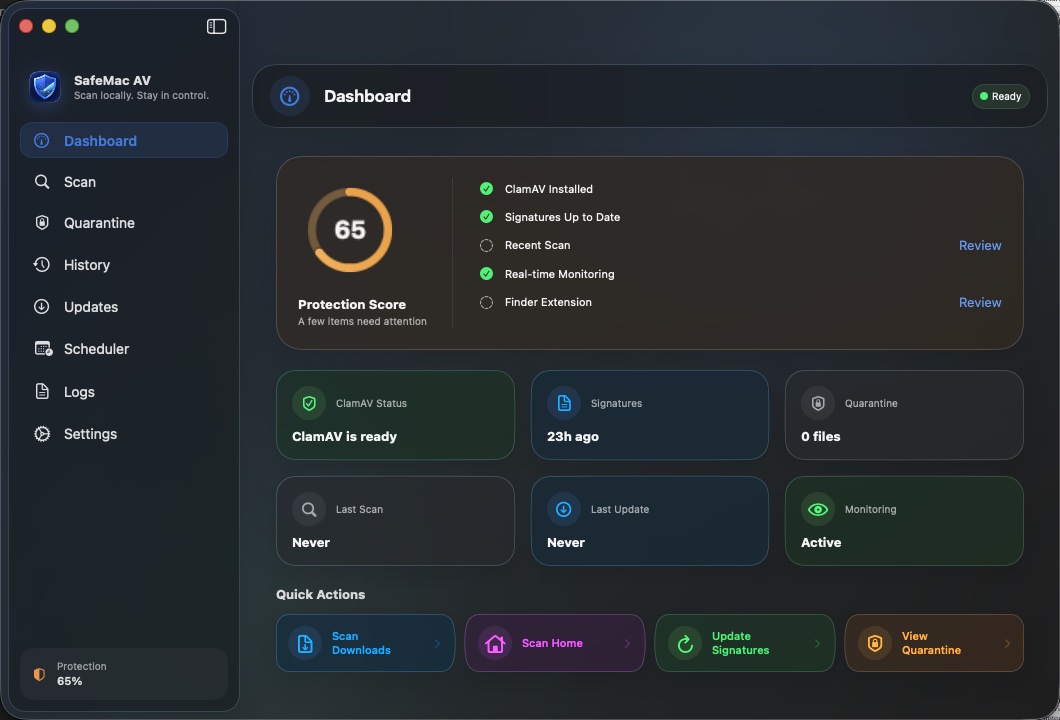Image resolution: width=1060 pixels, height=720 pixels.
Task: Open the Updates page
Action: click(x=124, y=307)
